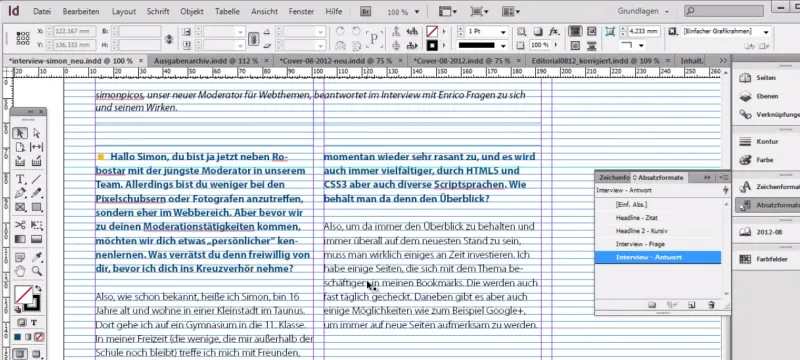Select the Page tool
Viewport: 800px width, 360px height.
coord(20,147)
